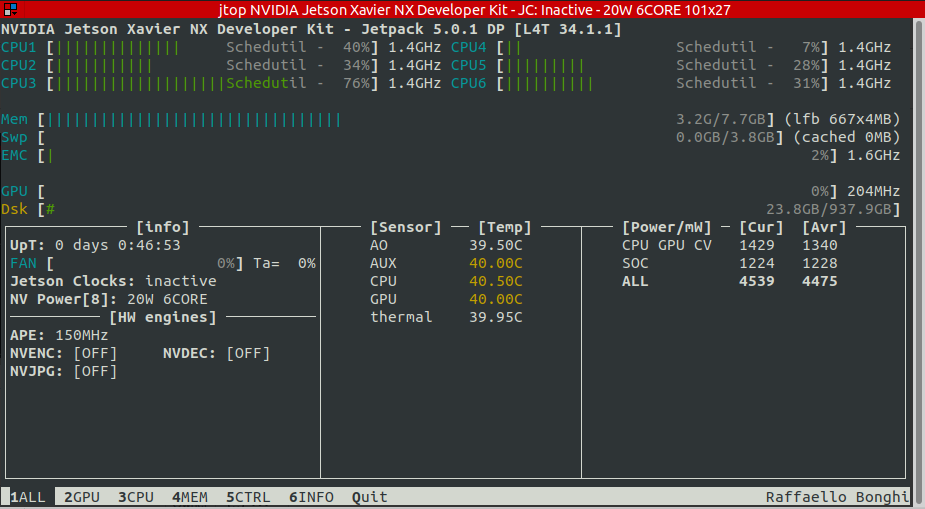Screen dimensions: 925x509
Task: Click the CPU GPU CV power row label
Action: (x=667, y=245)
